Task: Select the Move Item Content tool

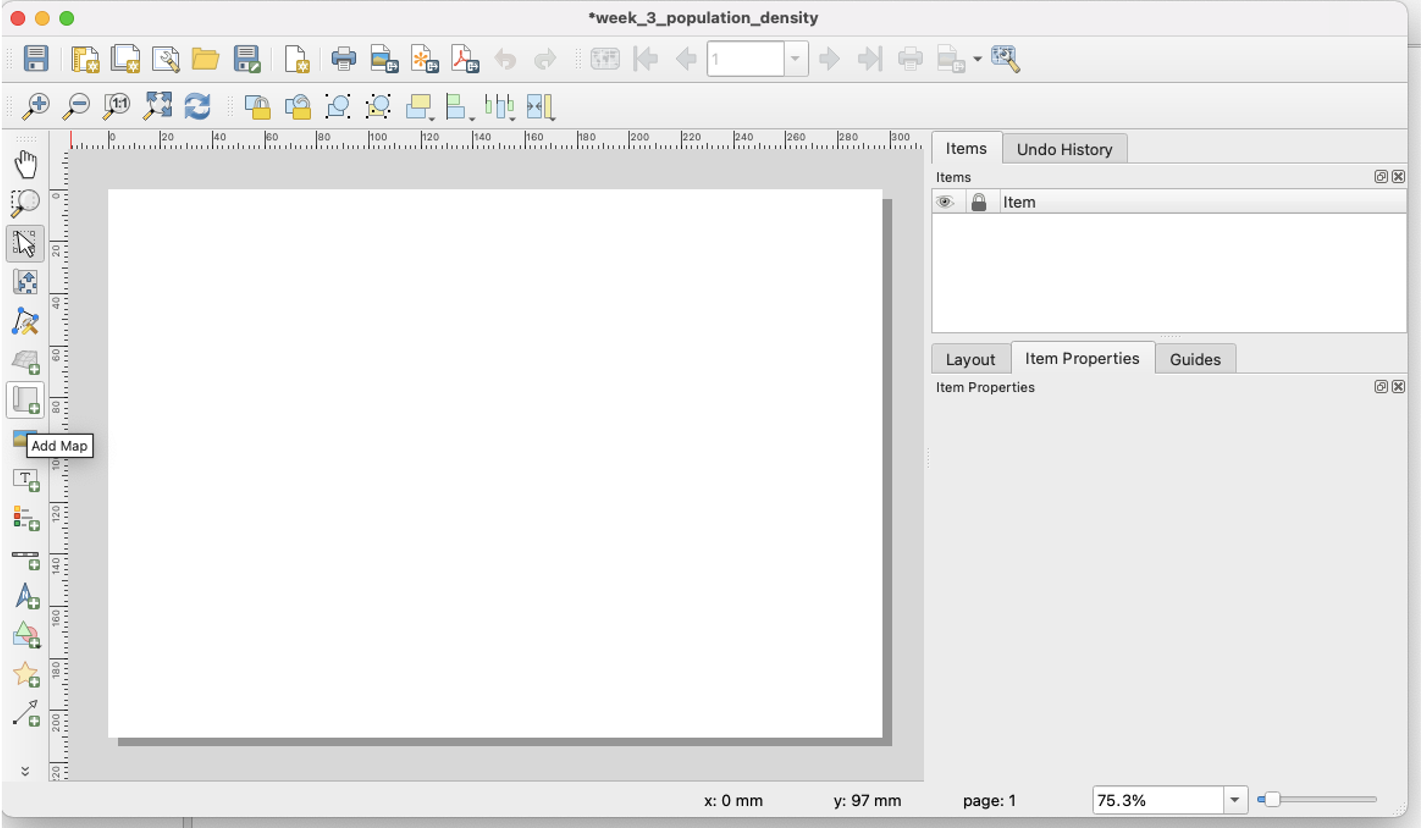Action: [26, 282]
